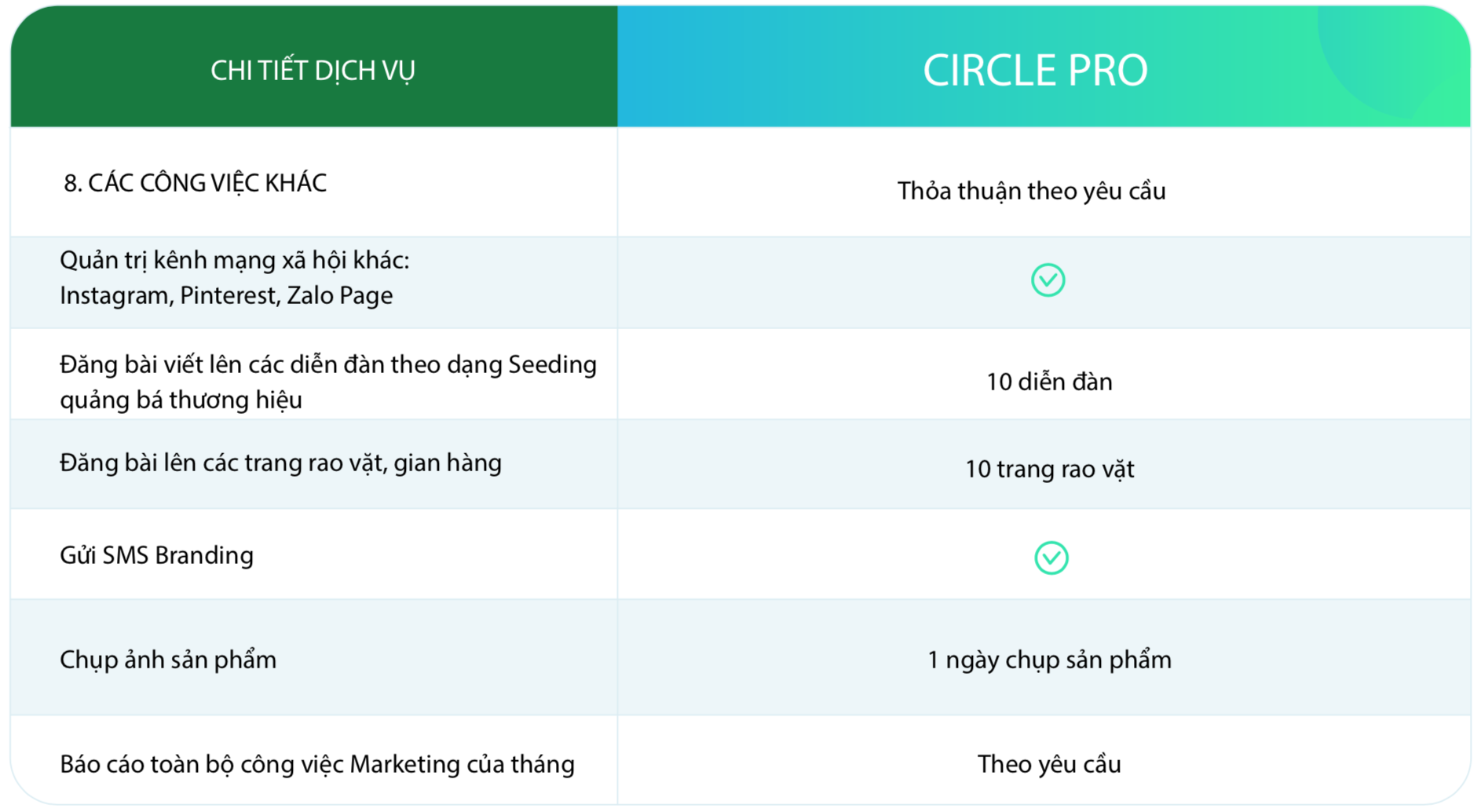Click the checkmark icon for social channel management
Image resolution: width=1481 pixels, height=812 pixels.
coord(1048,280)
